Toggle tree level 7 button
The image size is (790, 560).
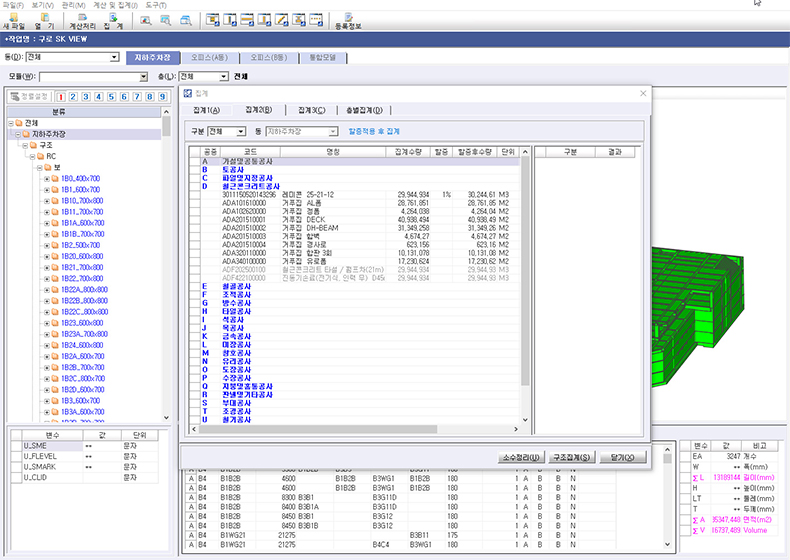137,97
